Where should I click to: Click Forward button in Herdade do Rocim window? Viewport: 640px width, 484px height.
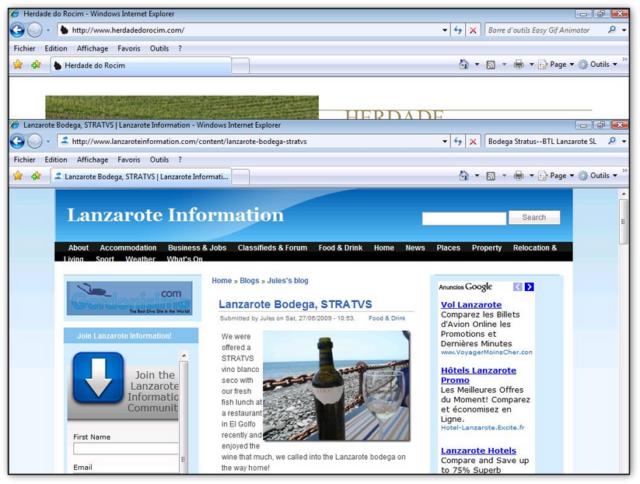coord(35,30)
